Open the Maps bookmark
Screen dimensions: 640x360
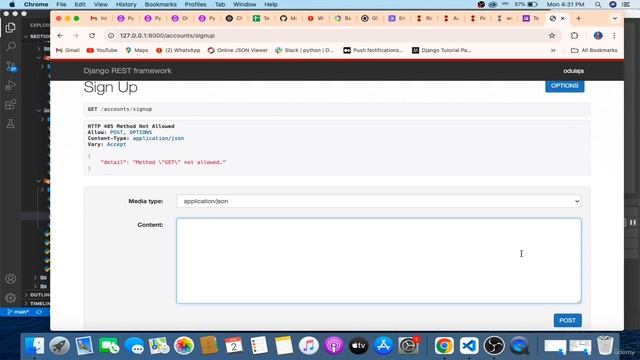137,50
